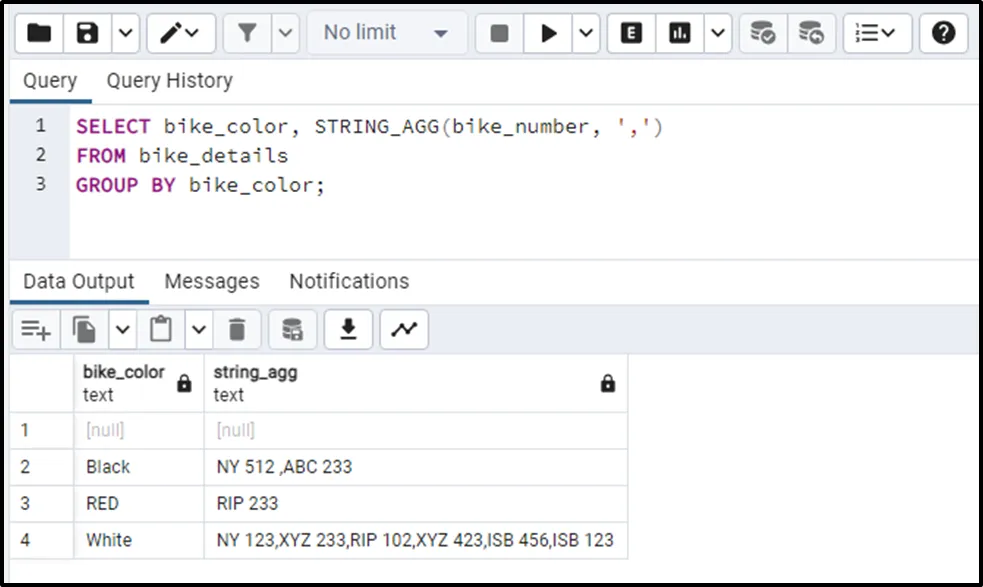Open the Messages tab

[211, 281]
